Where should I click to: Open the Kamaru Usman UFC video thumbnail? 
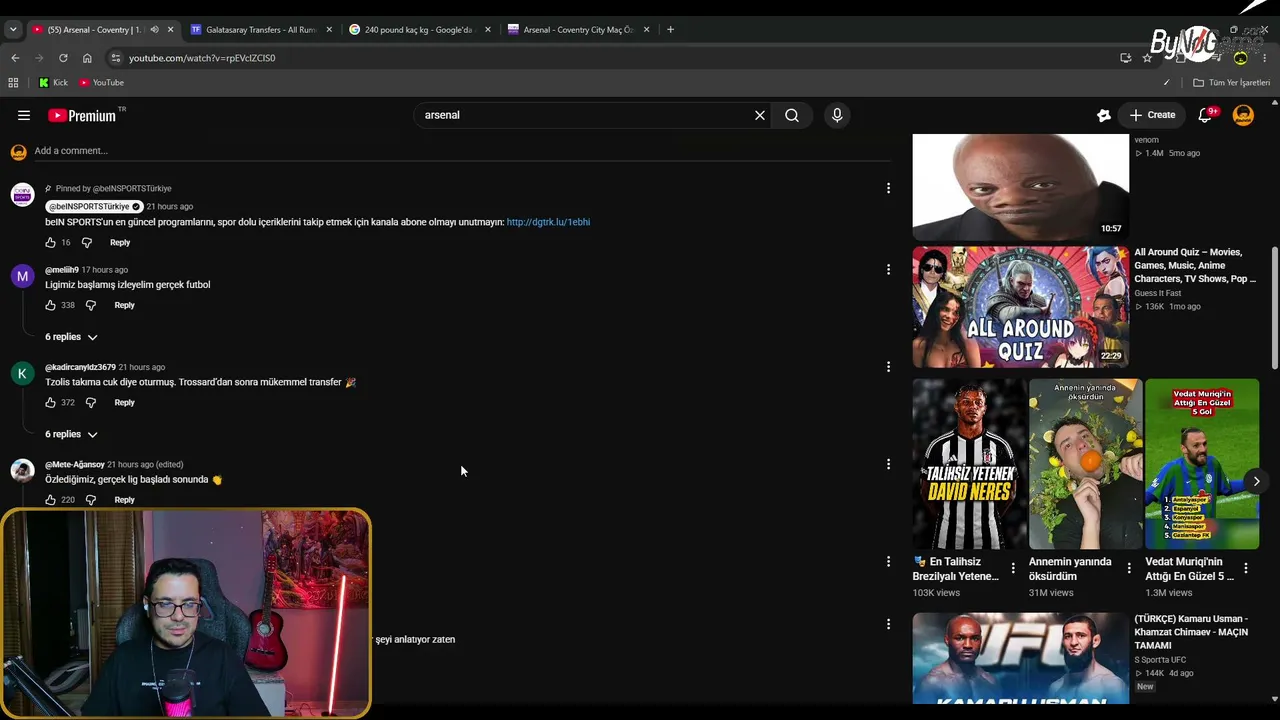pos(1020,658)
